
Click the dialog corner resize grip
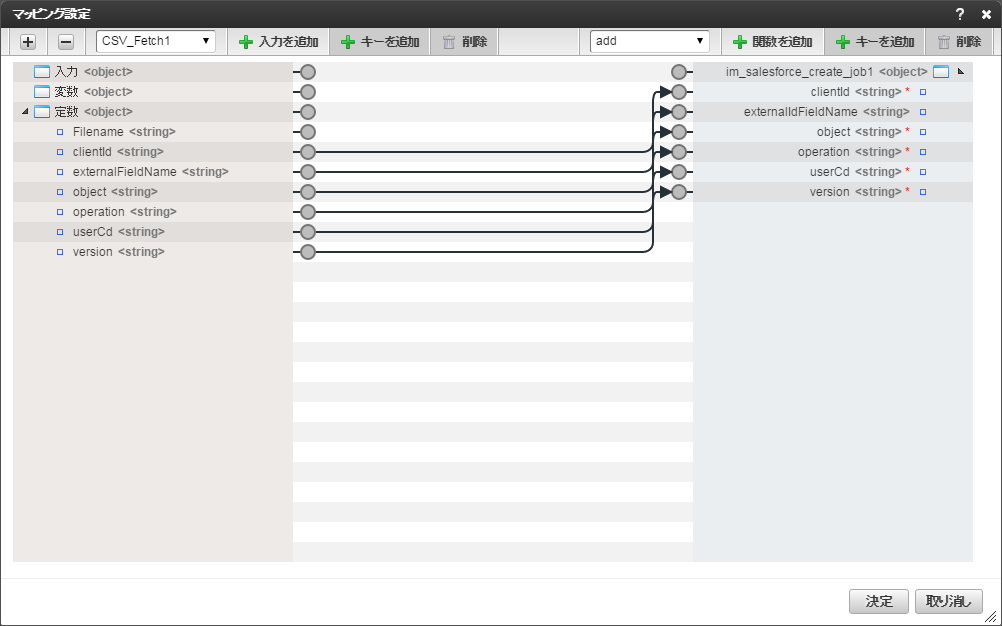[x=990, y=615]
